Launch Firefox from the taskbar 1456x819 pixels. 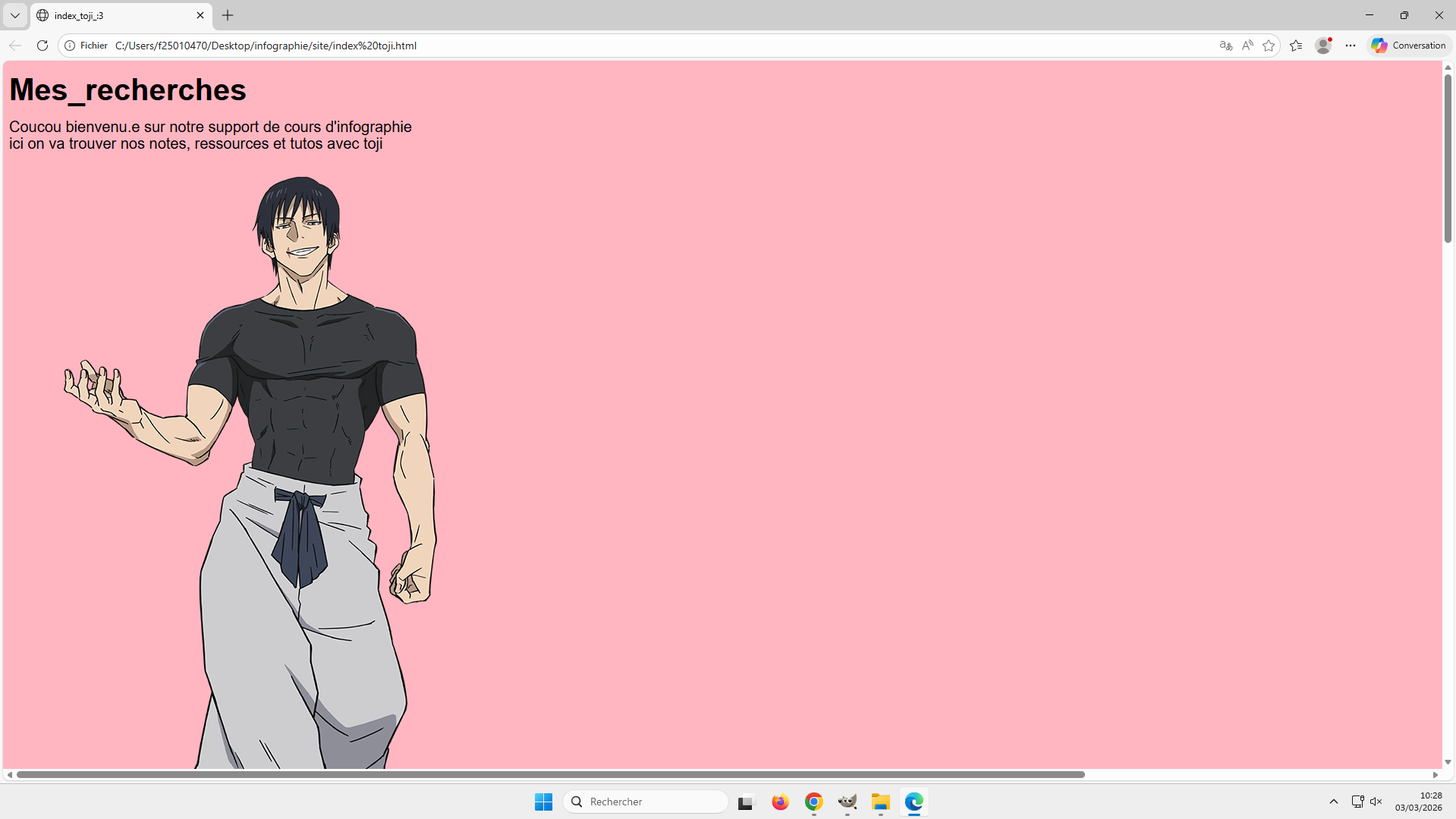(780, 802)
